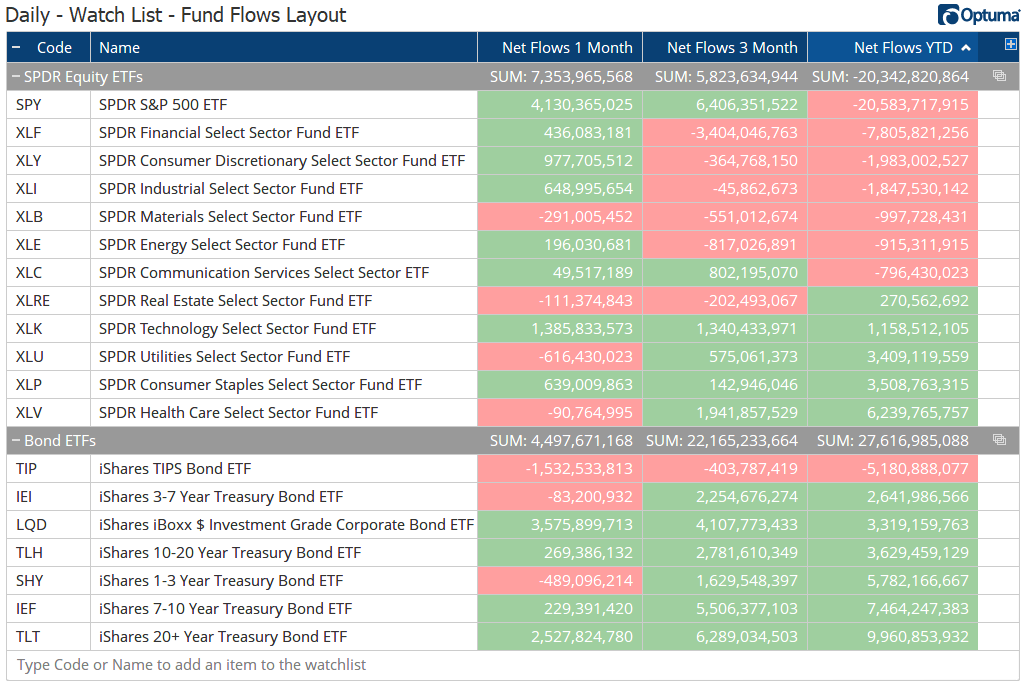
Task: Collapse the SPDR Equity ETFs group
Action: point(16,77)
